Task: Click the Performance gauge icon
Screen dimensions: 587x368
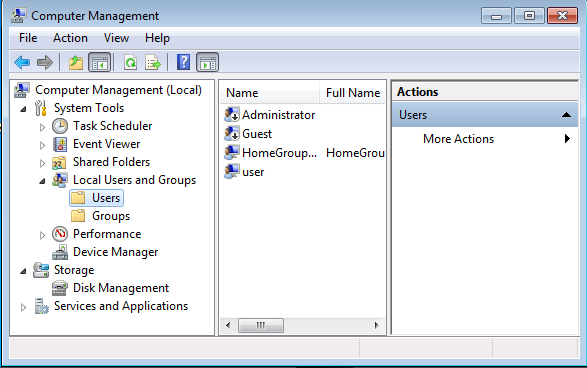Action: (x=60, y=234)
